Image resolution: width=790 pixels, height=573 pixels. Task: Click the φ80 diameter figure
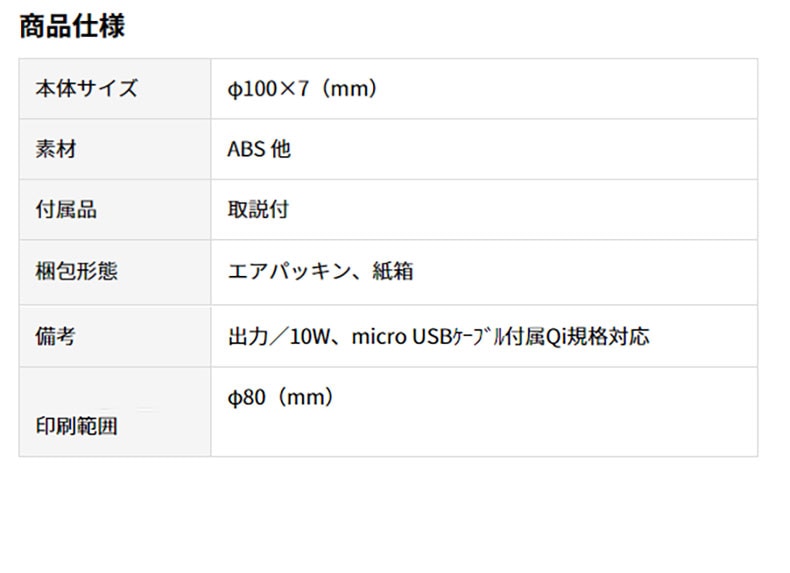[246, 397]
